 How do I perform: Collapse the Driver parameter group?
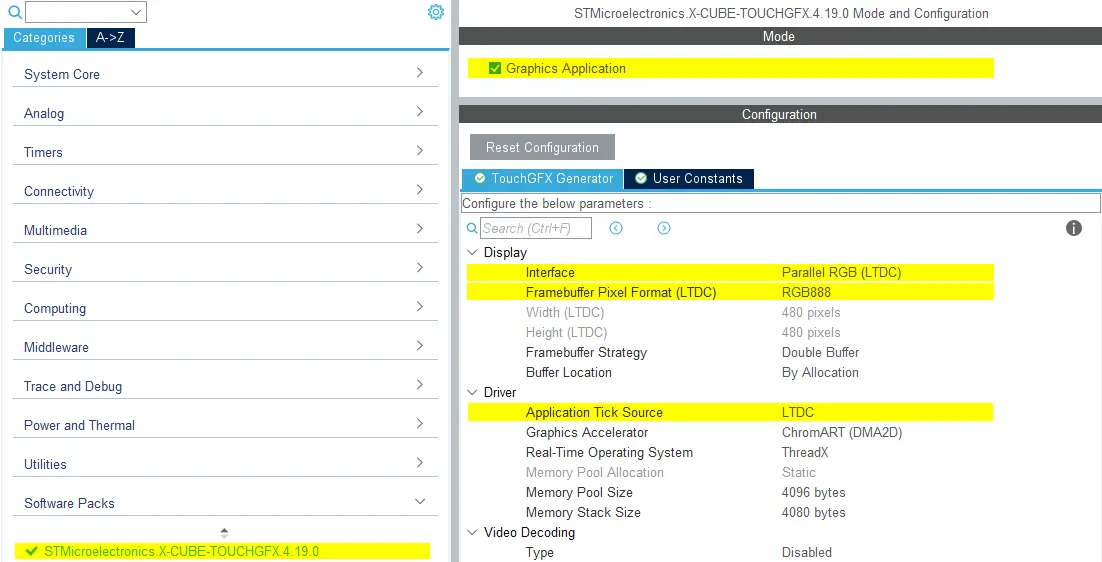click(472, 393)
